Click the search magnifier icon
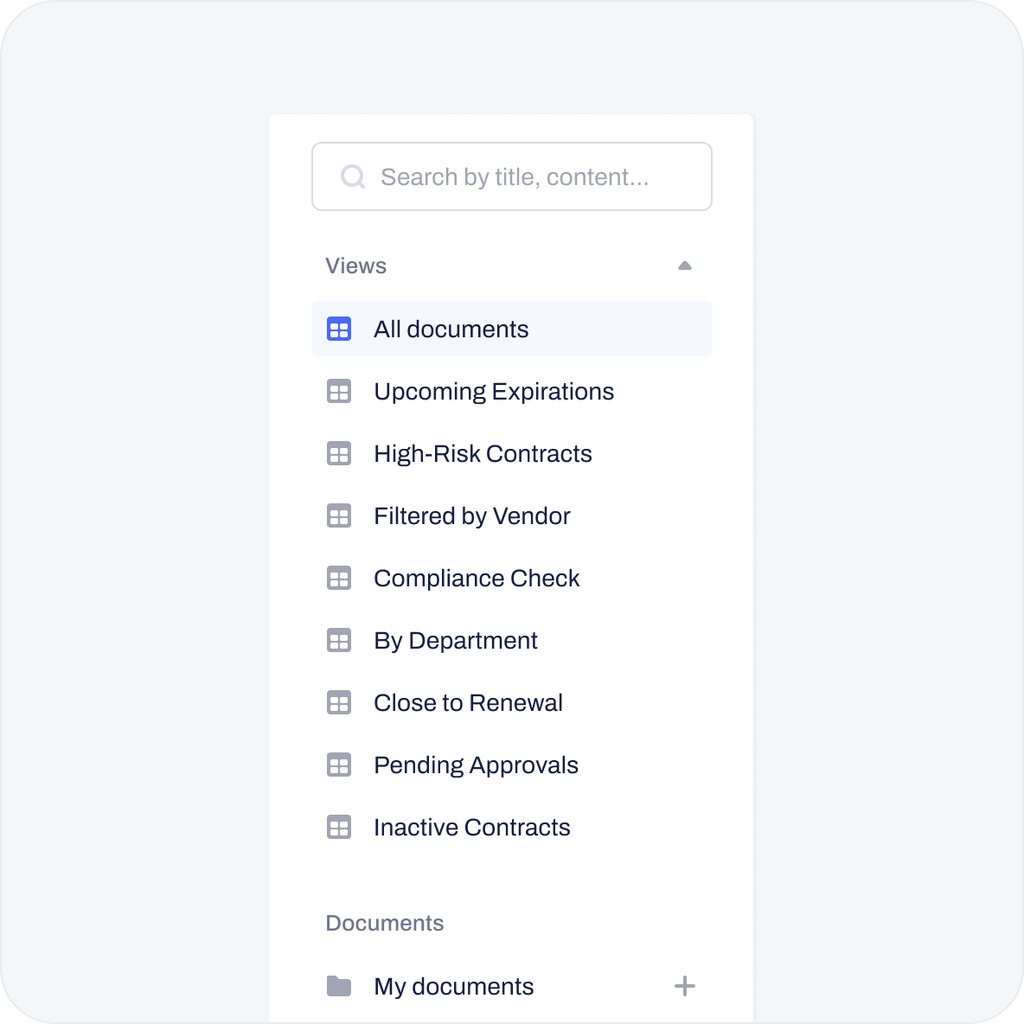Image resolution: width=1024 pixels, height=1024 pixels. click(352, 176)
